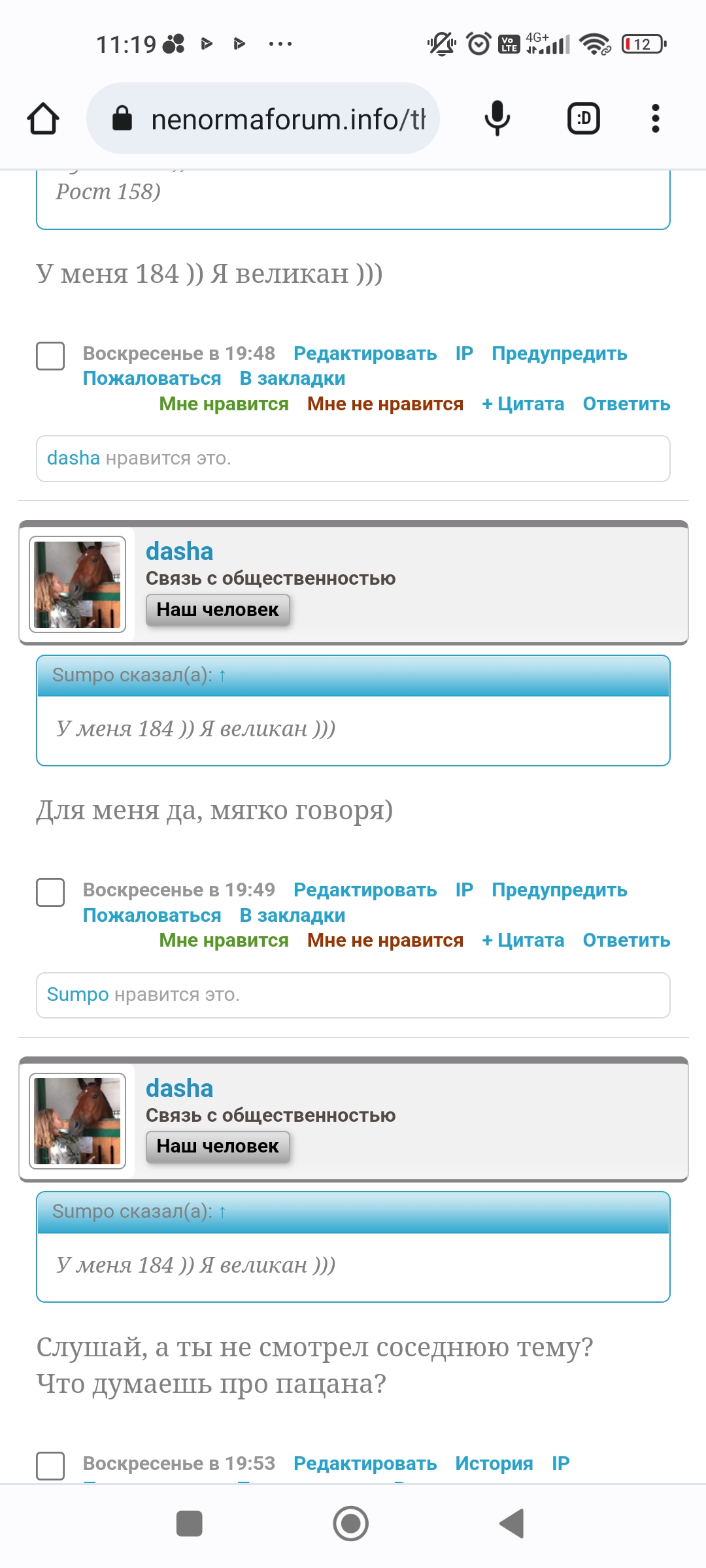Image resolution: width=706 pixels, height=1568 pixels.
Task: Tap the browser home icon
Action: pyautogui.click(x=43, y=118)
